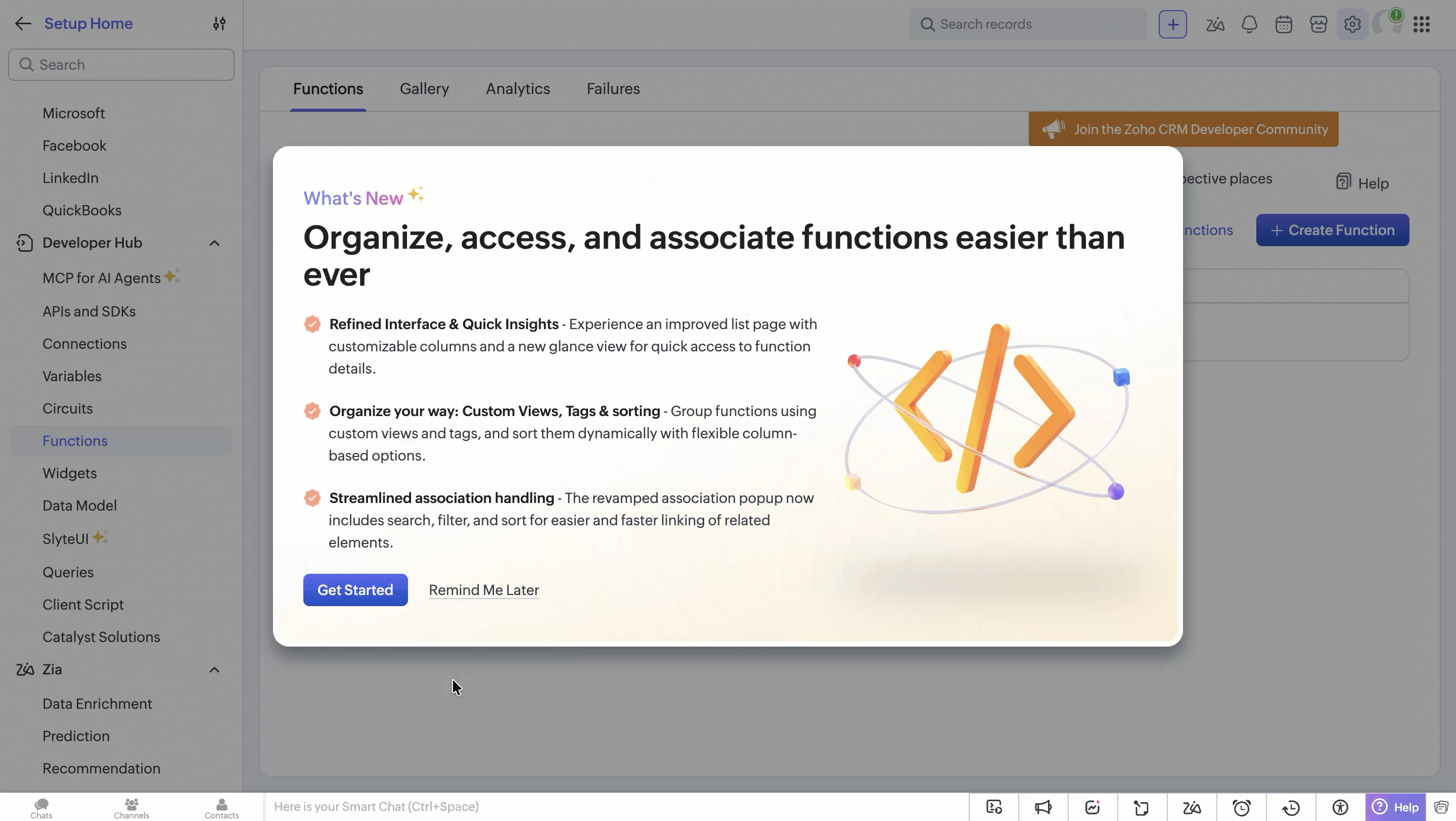The image size is (1456, 821).
Task: Switch to the Failures tab
Action: (613, 88)
